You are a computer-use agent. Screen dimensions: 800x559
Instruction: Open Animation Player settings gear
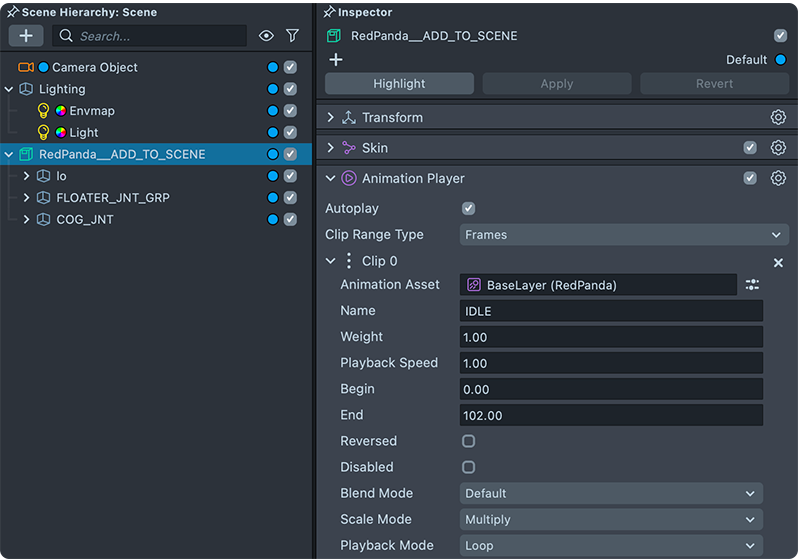778,178
